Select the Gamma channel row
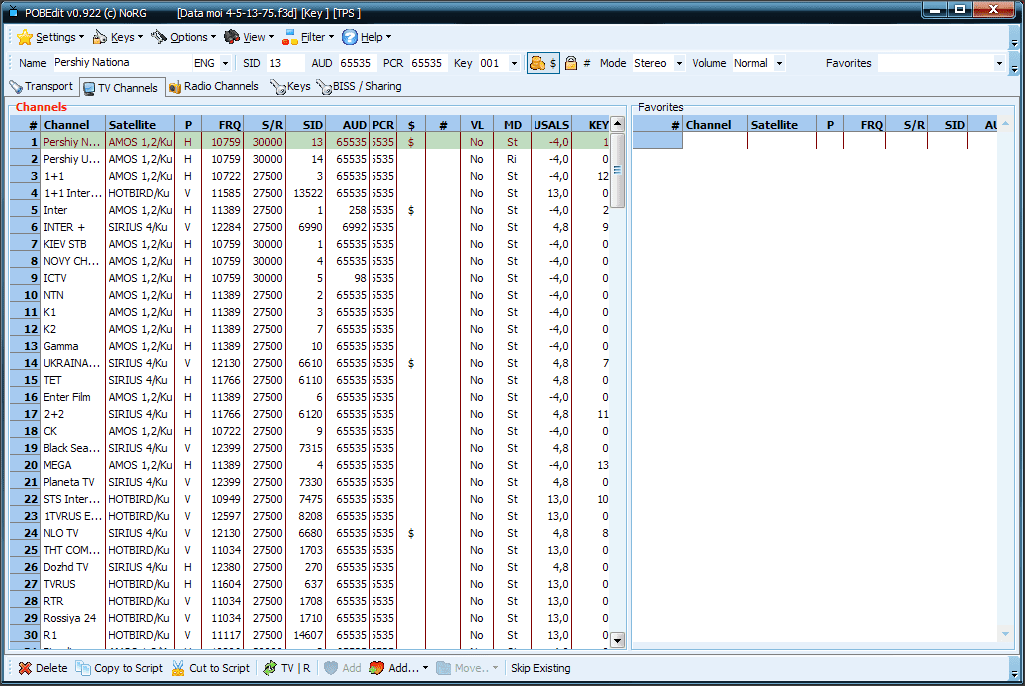This screenshot has width=1025, height=686. (310, 346)
